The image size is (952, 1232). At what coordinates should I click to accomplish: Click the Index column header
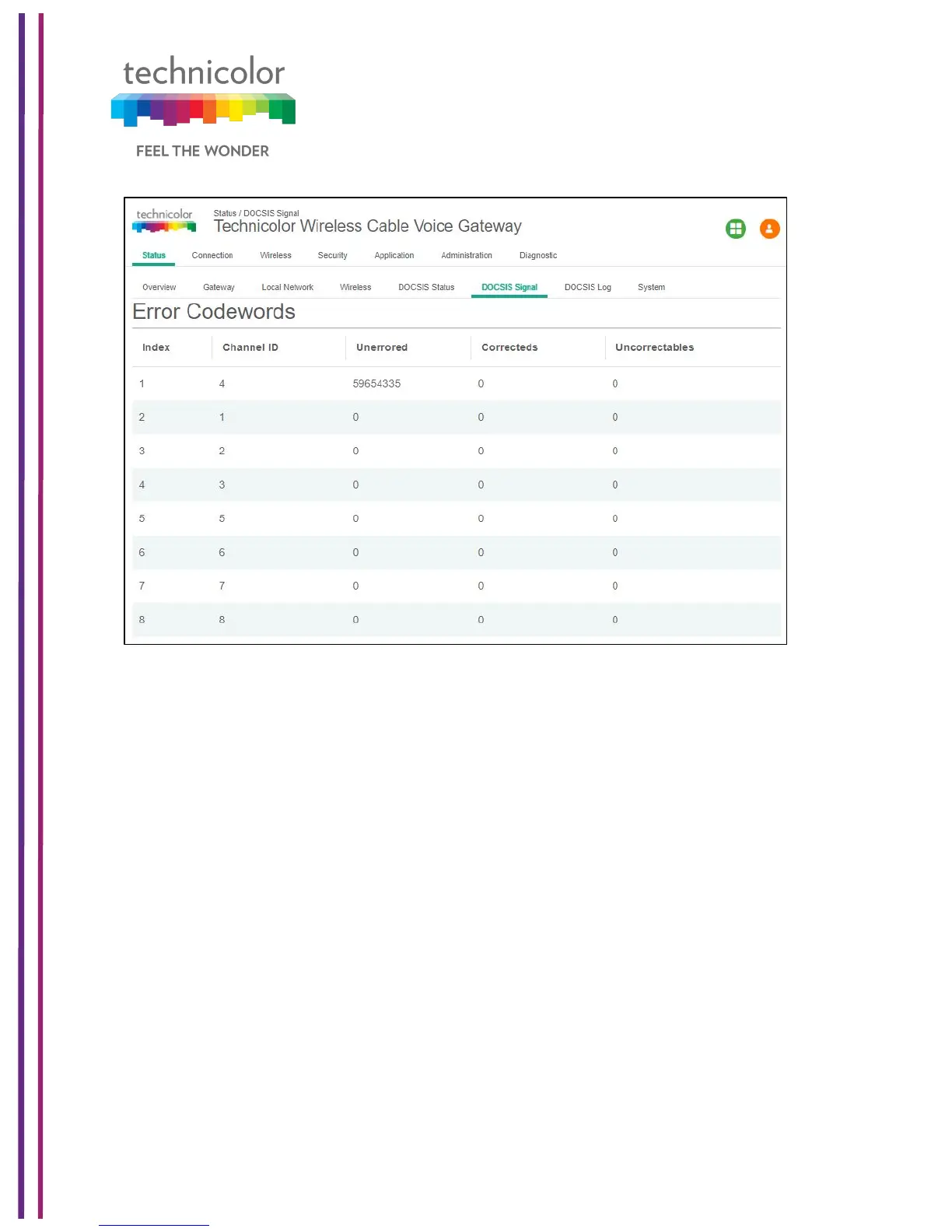tap(156, 348)
